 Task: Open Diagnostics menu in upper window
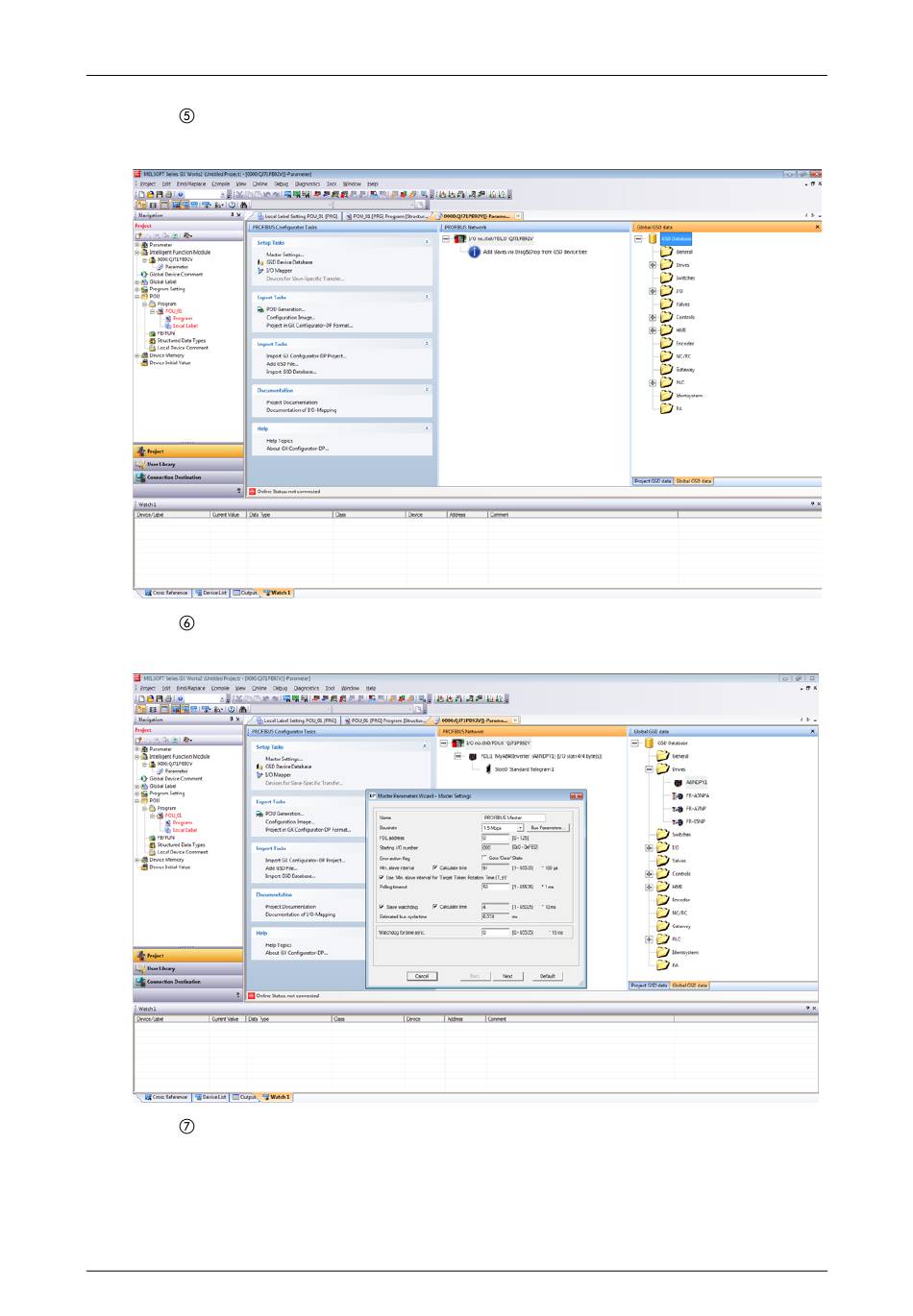pos(308,183)
